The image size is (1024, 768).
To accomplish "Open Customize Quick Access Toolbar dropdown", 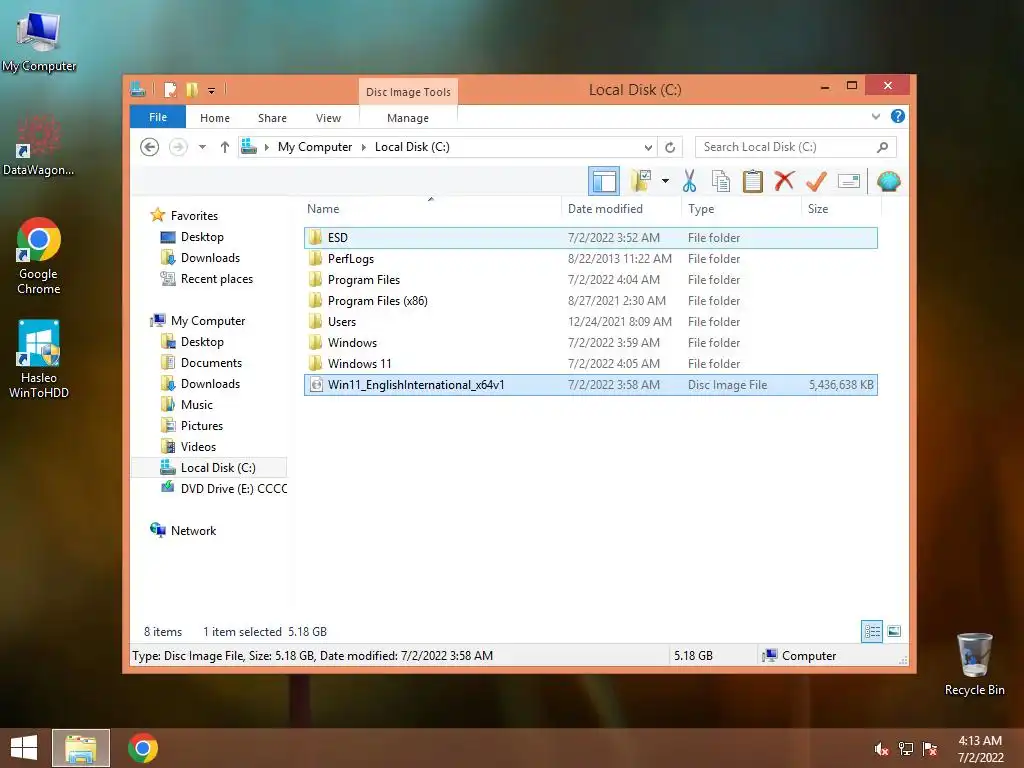I will coord(211,90).
